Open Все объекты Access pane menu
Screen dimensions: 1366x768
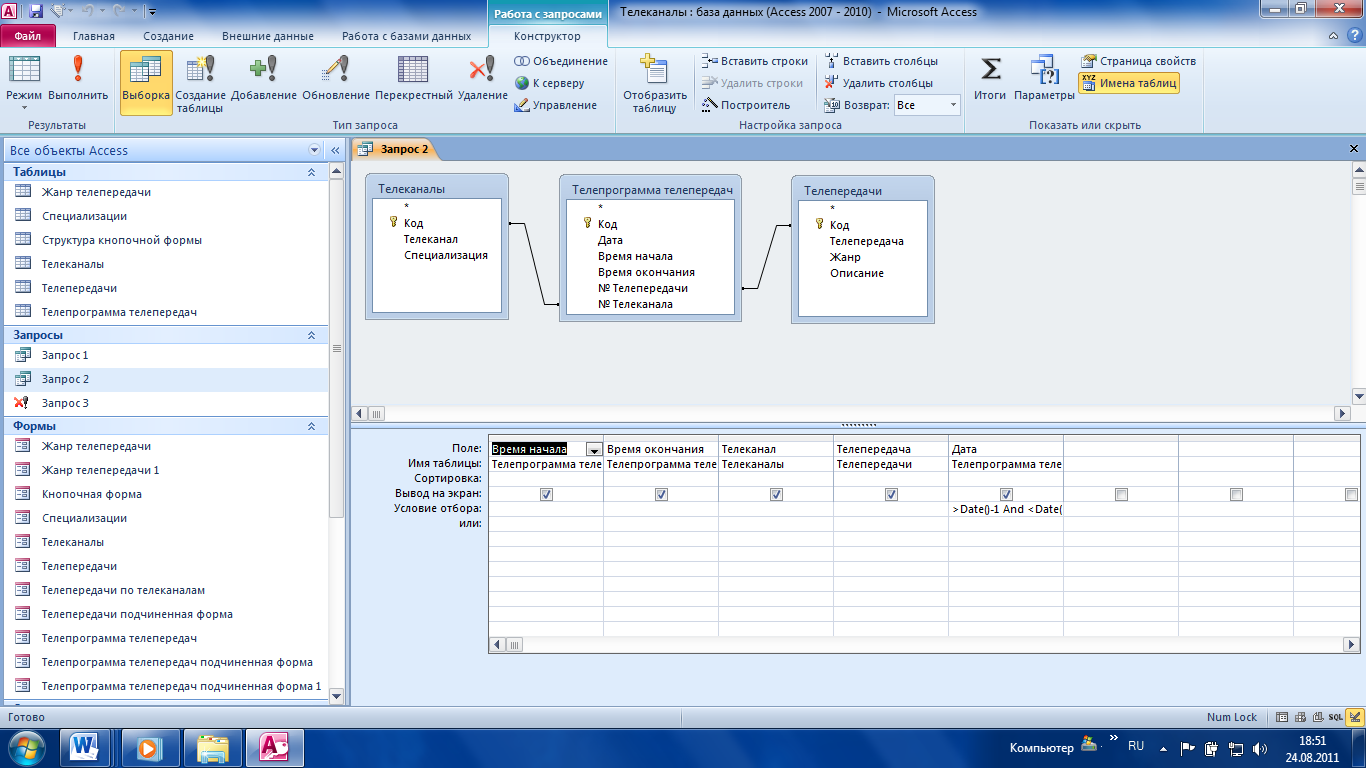click(x=315, y=150)
